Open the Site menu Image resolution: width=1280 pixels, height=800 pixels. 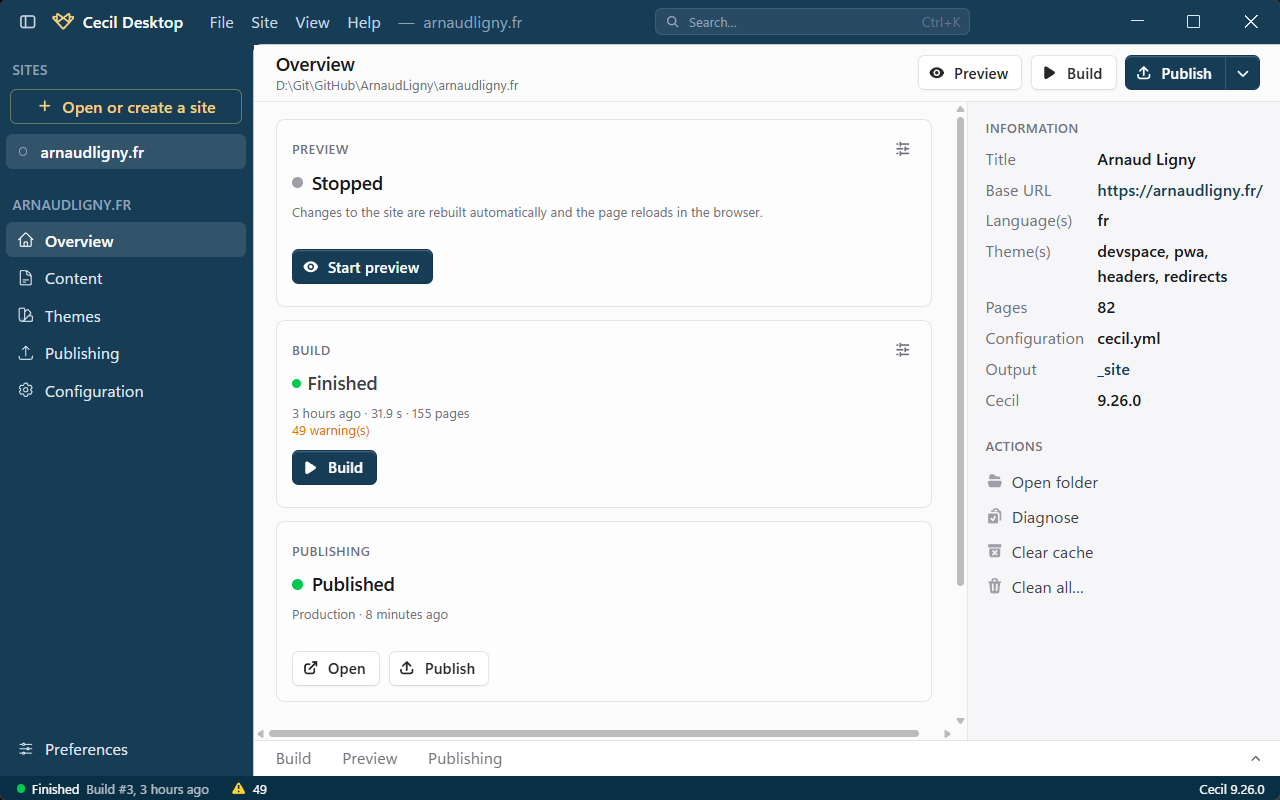[x=265, y=22]
